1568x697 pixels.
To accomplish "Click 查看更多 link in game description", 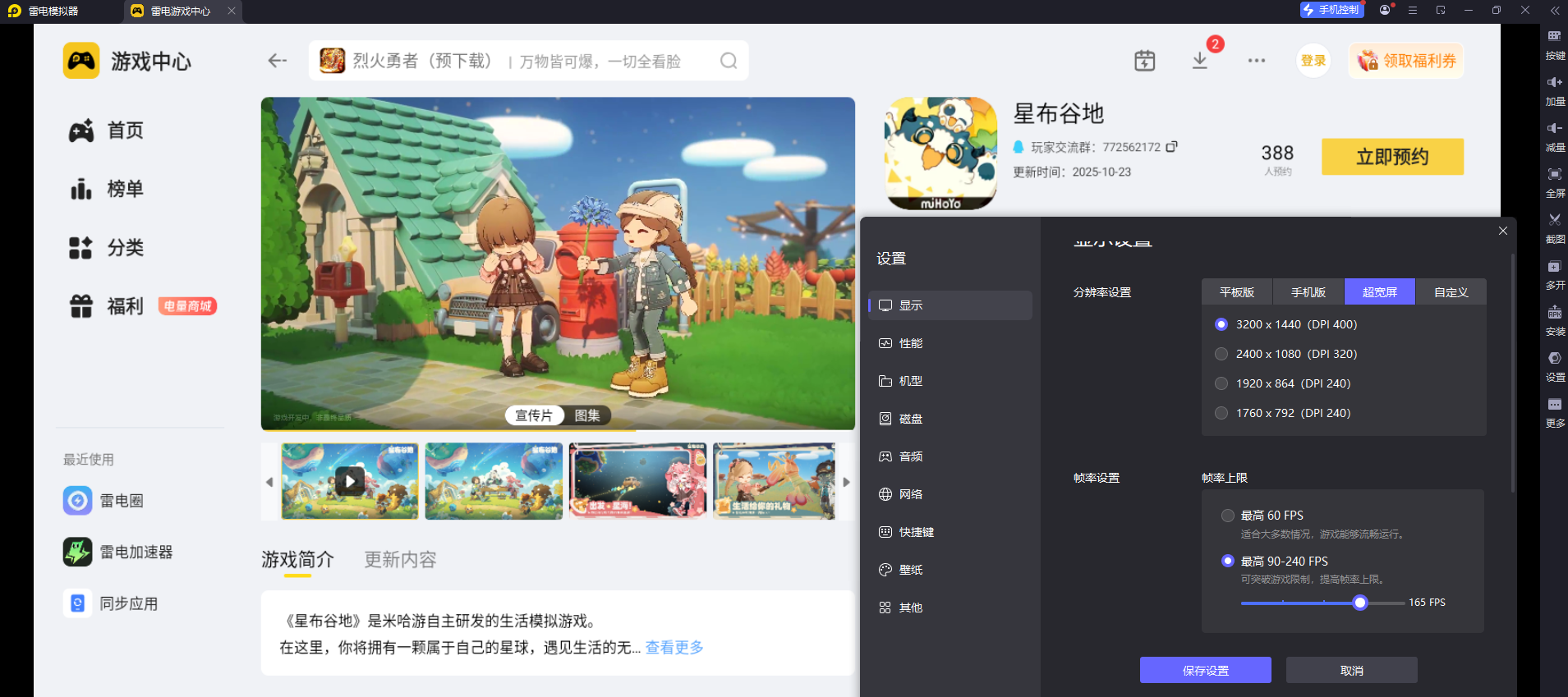I will (x=674, y=648).
